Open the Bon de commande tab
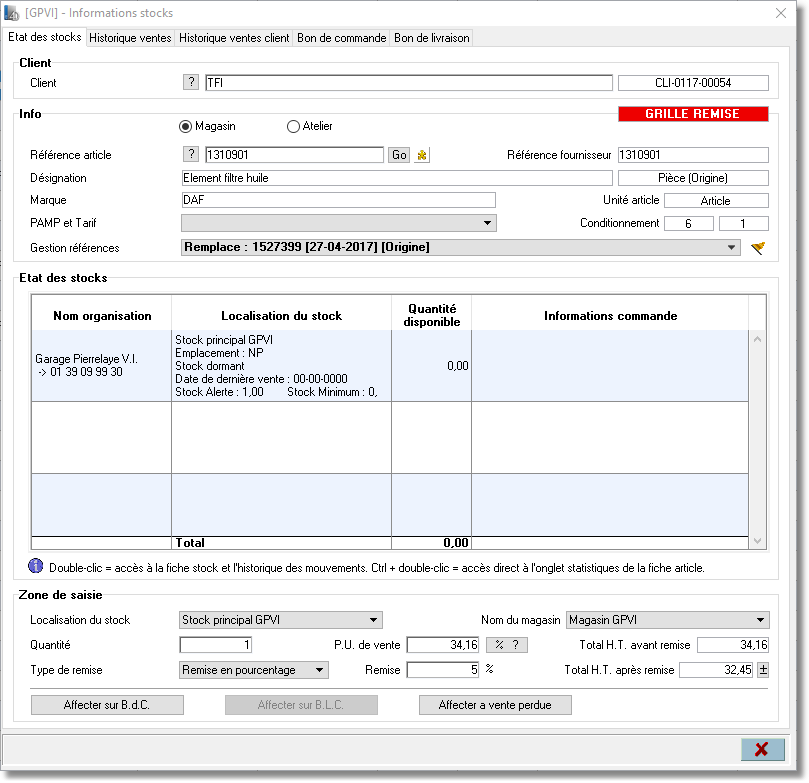The width and height of the screenshot is (809, 783). 342,38
